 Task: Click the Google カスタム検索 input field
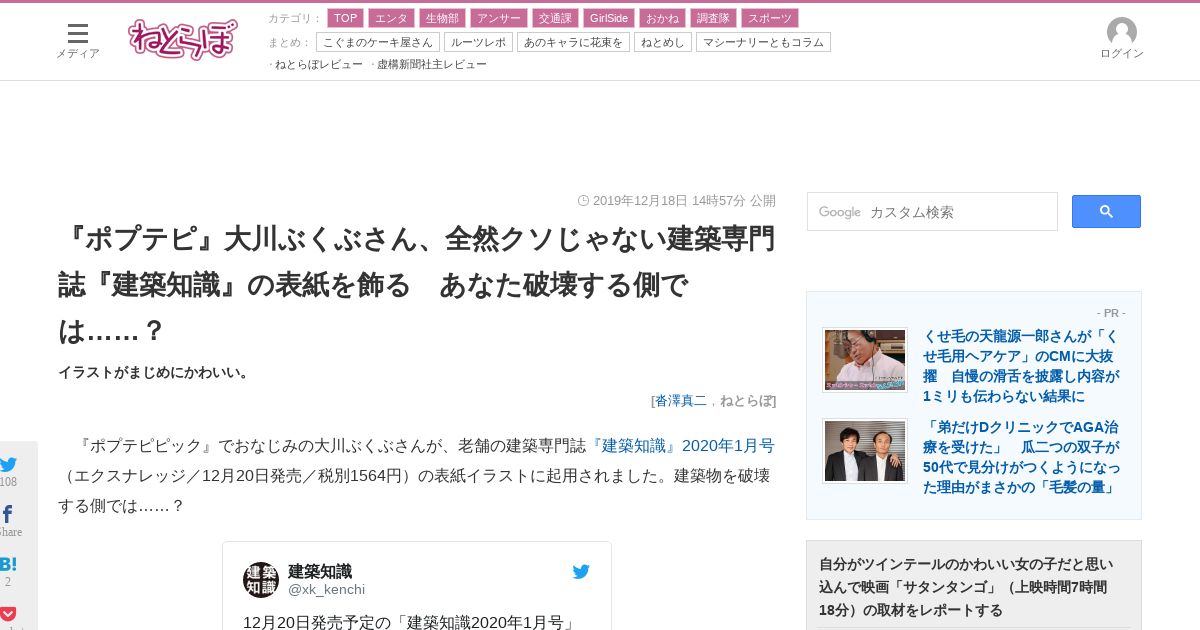tap(932, 212)
